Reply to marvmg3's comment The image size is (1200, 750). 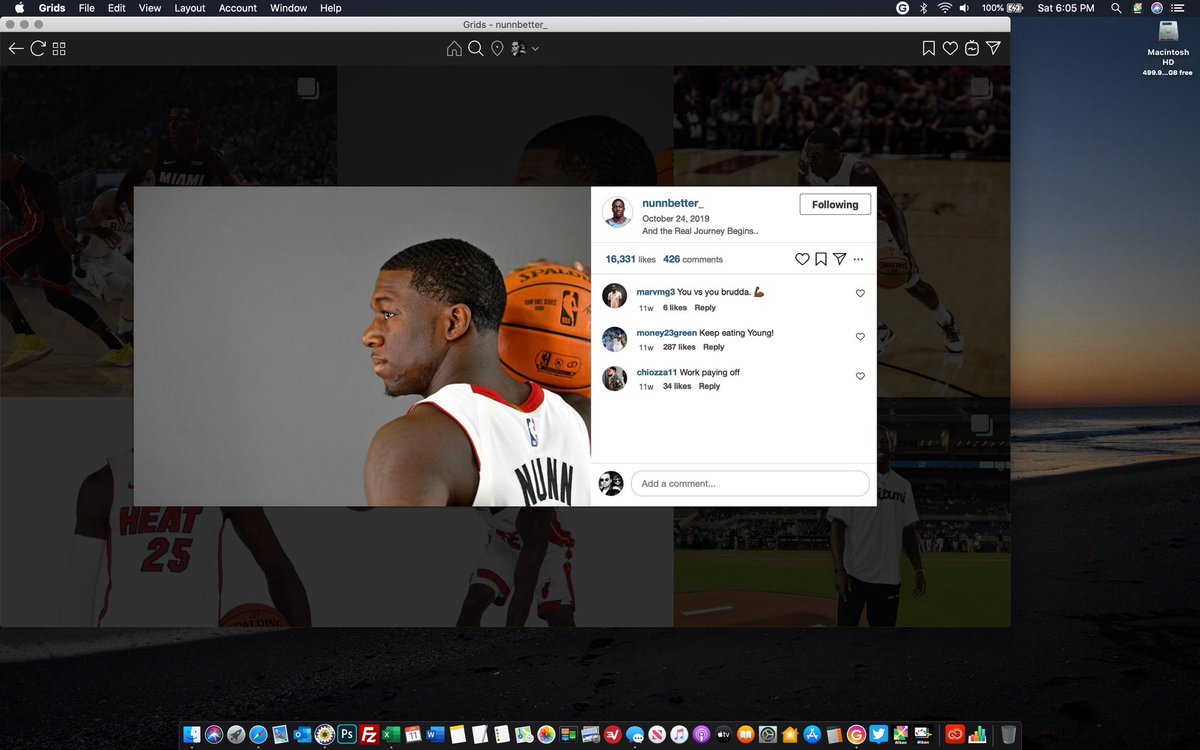coord(705,308)
